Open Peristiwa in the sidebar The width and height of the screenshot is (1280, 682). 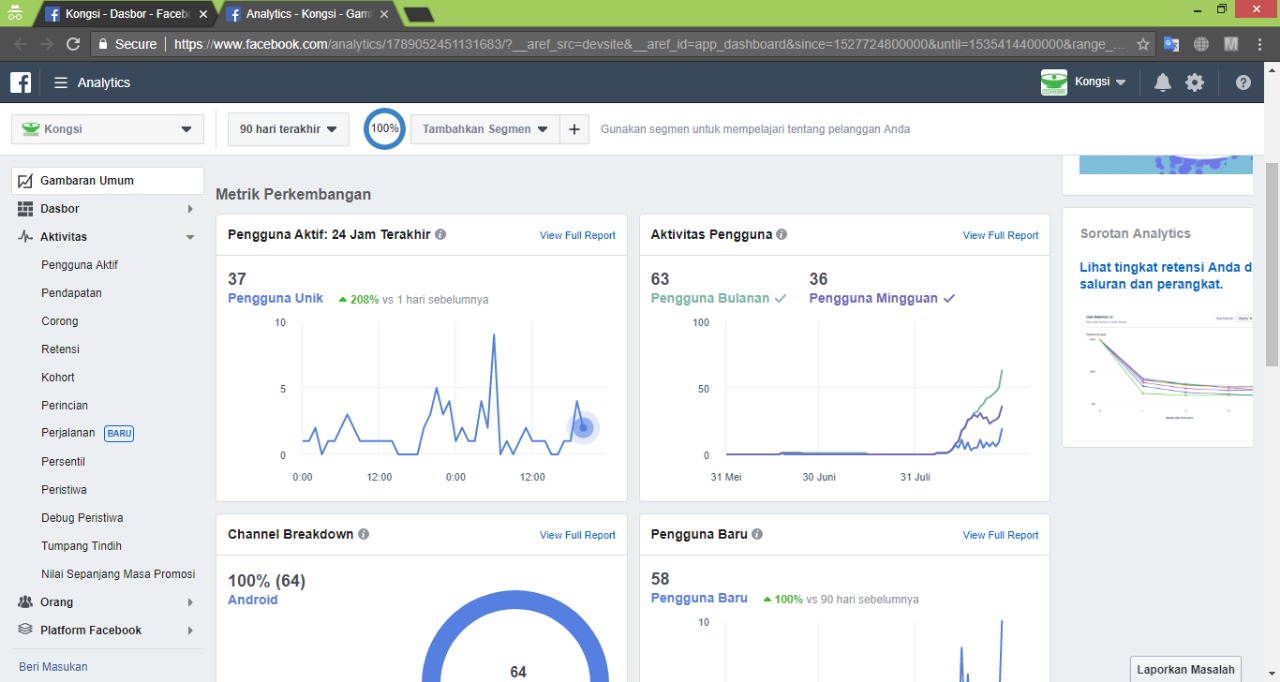pos(64,490)
